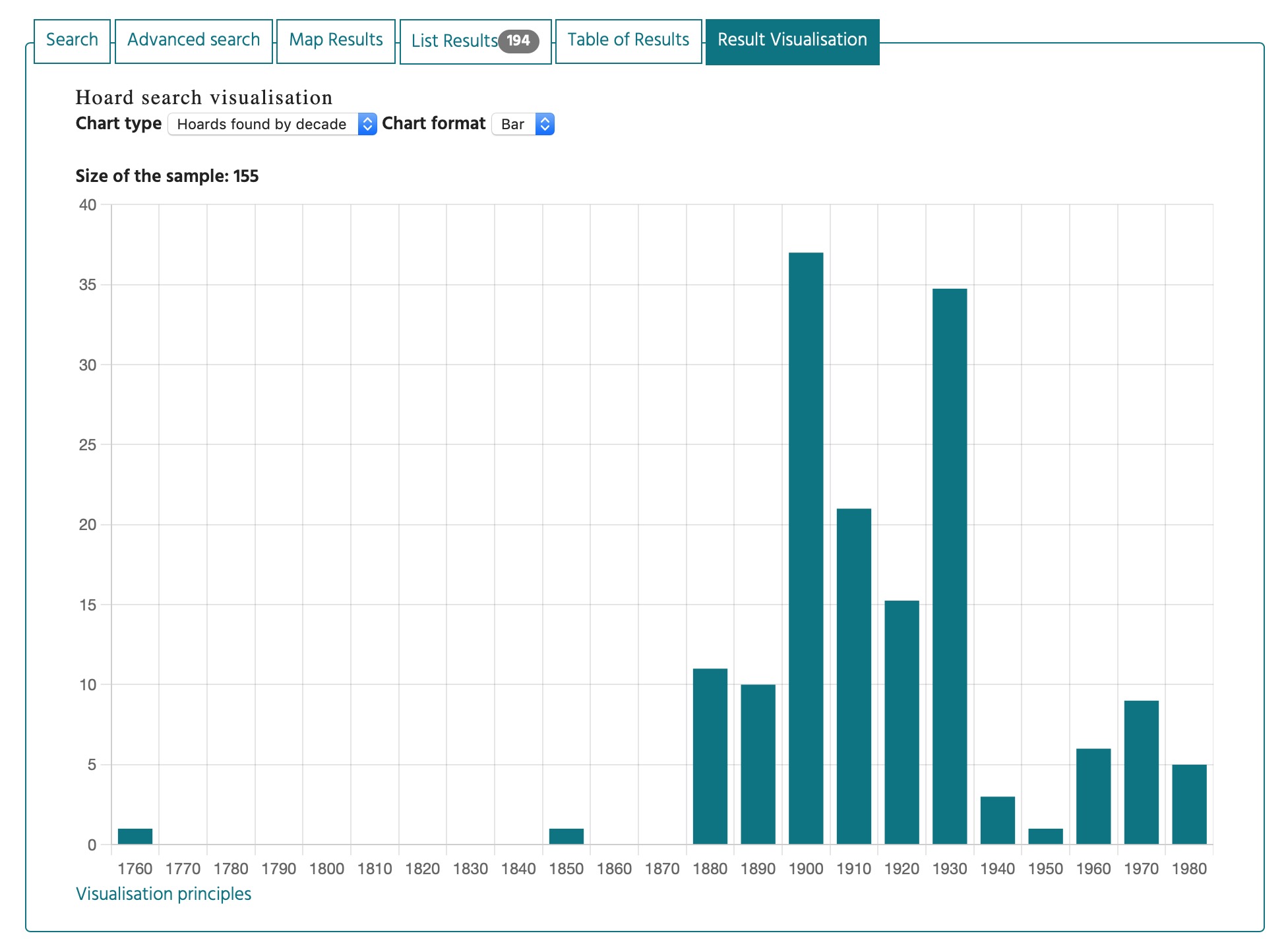Click the 1970 decade bar
Screen dimensions: 1286x952
click(1141, 772)
